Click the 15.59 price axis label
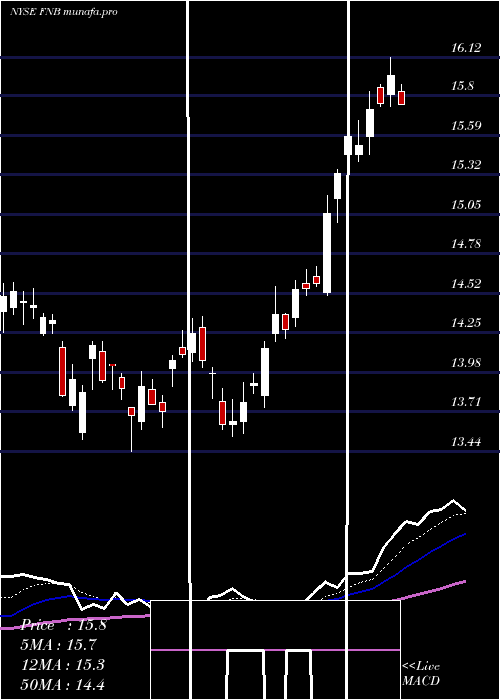Viewport: 500px width, 700px height. click(x=466, y=125)
